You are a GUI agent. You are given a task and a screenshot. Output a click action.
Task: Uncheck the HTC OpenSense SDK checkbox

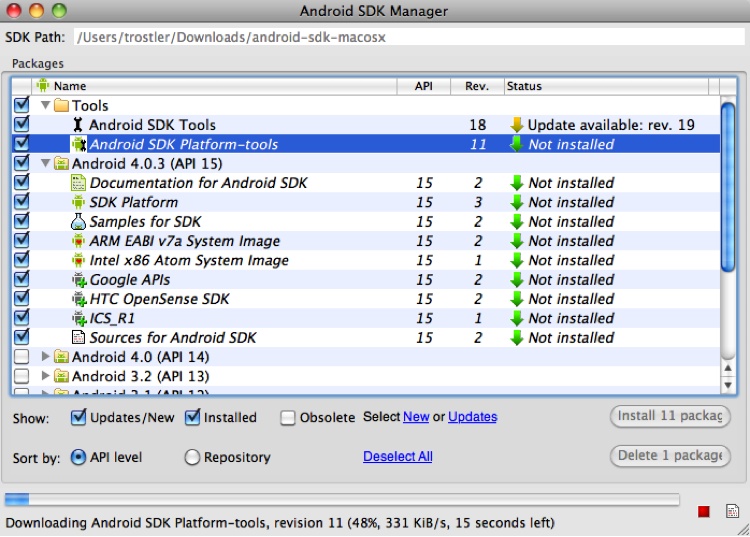(22, 298)
